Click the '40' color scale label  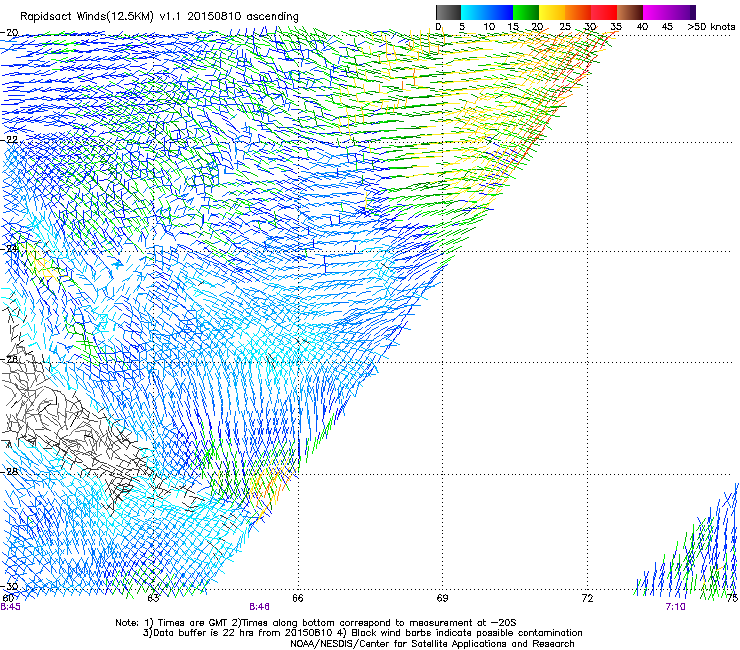point(642,27)
